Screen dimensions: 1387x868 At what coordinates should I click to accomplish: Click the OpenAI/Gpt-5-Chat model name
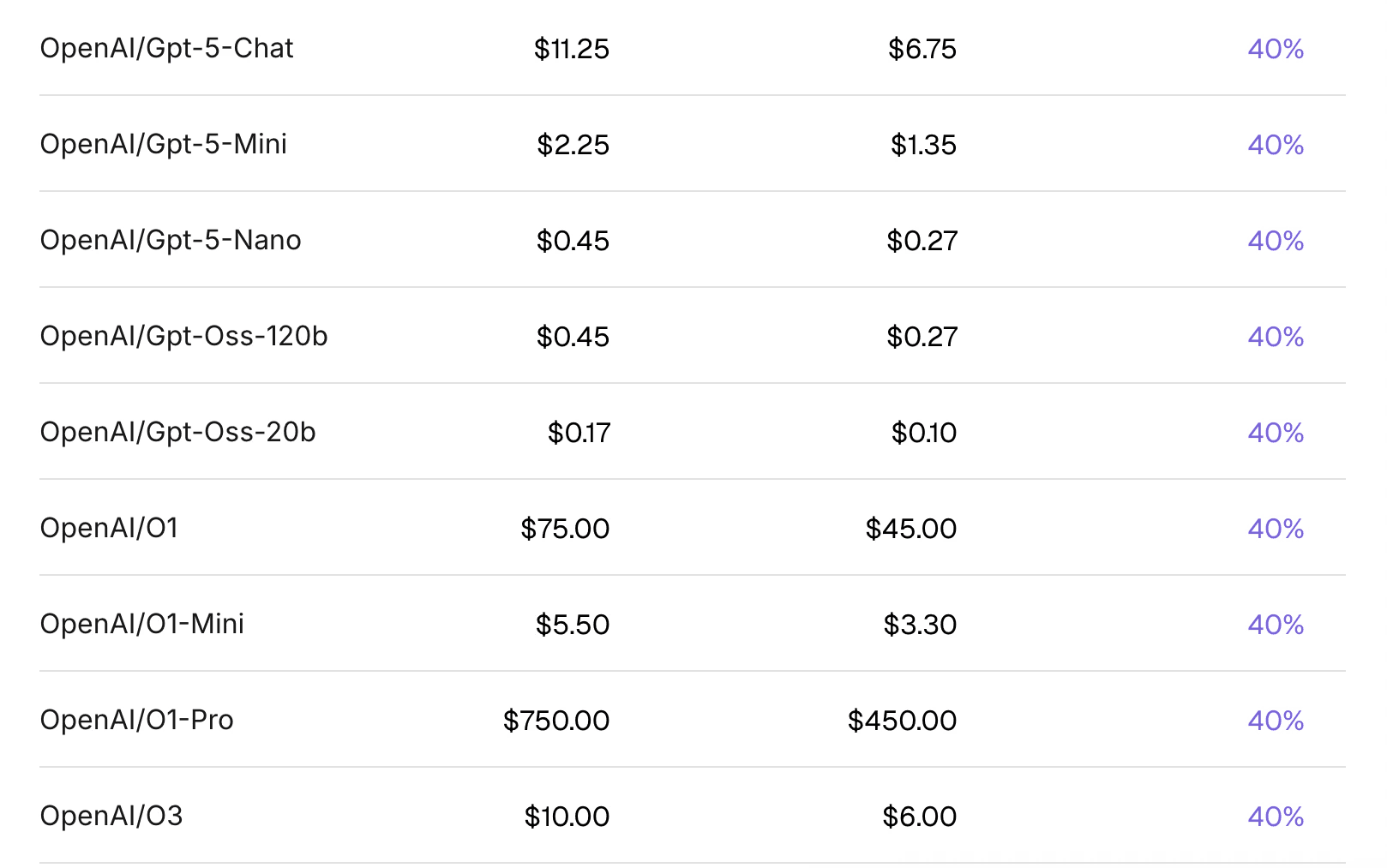coord(166,49)
